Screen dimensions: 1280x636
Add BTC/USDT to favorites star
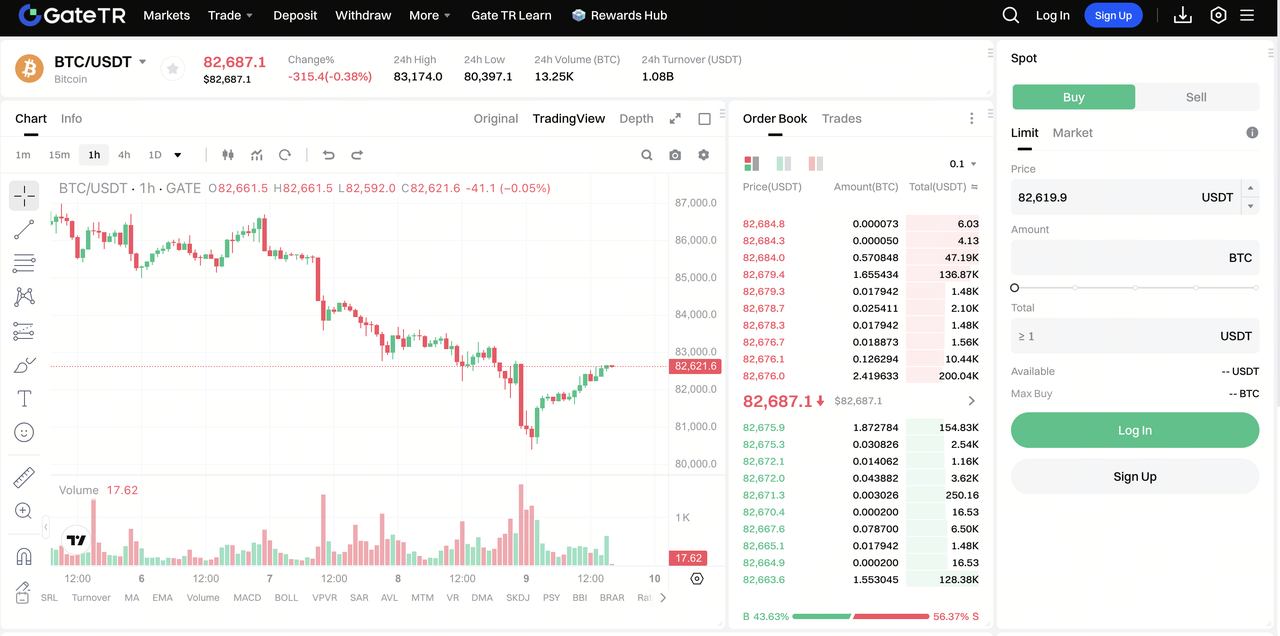(x=173, y=69)
